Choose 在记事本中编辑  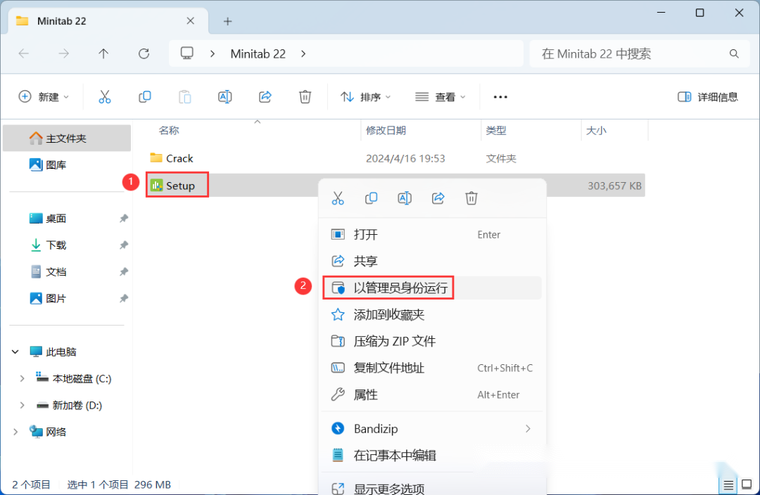pos(432,455)
